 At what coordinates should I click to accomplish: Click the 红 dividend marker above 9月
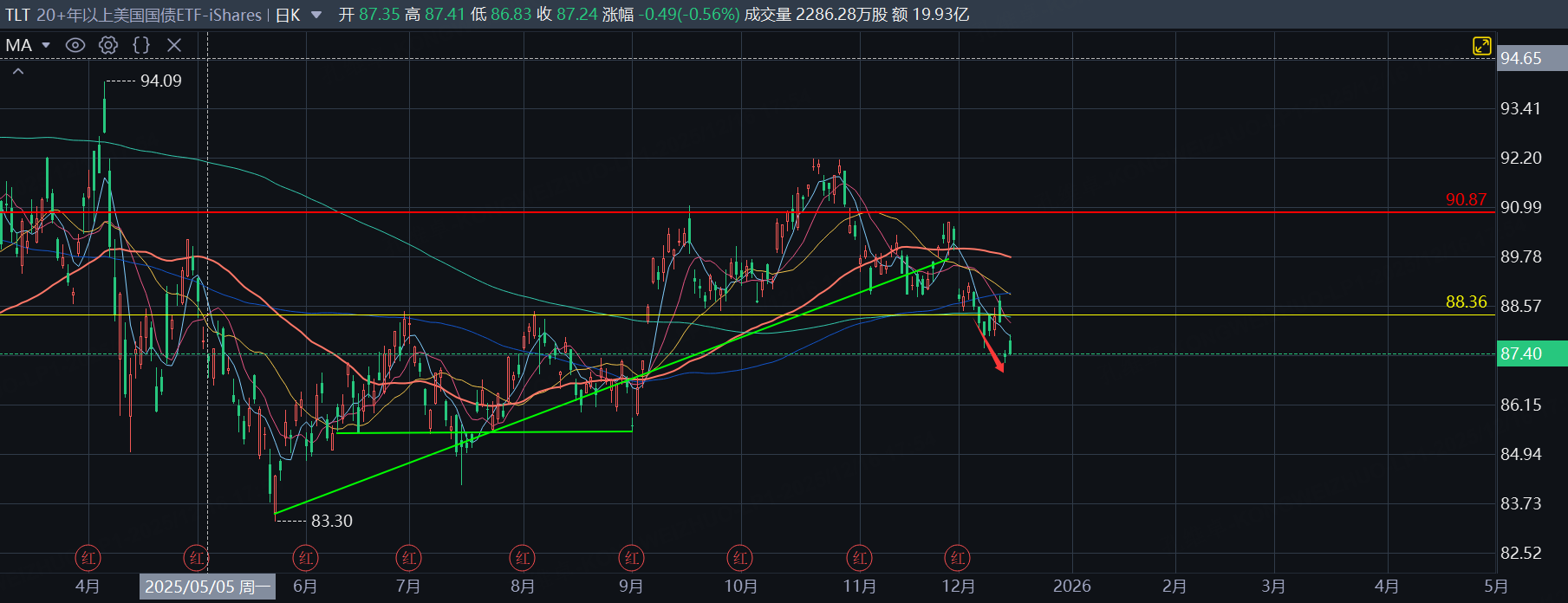[x=632, y=559]
